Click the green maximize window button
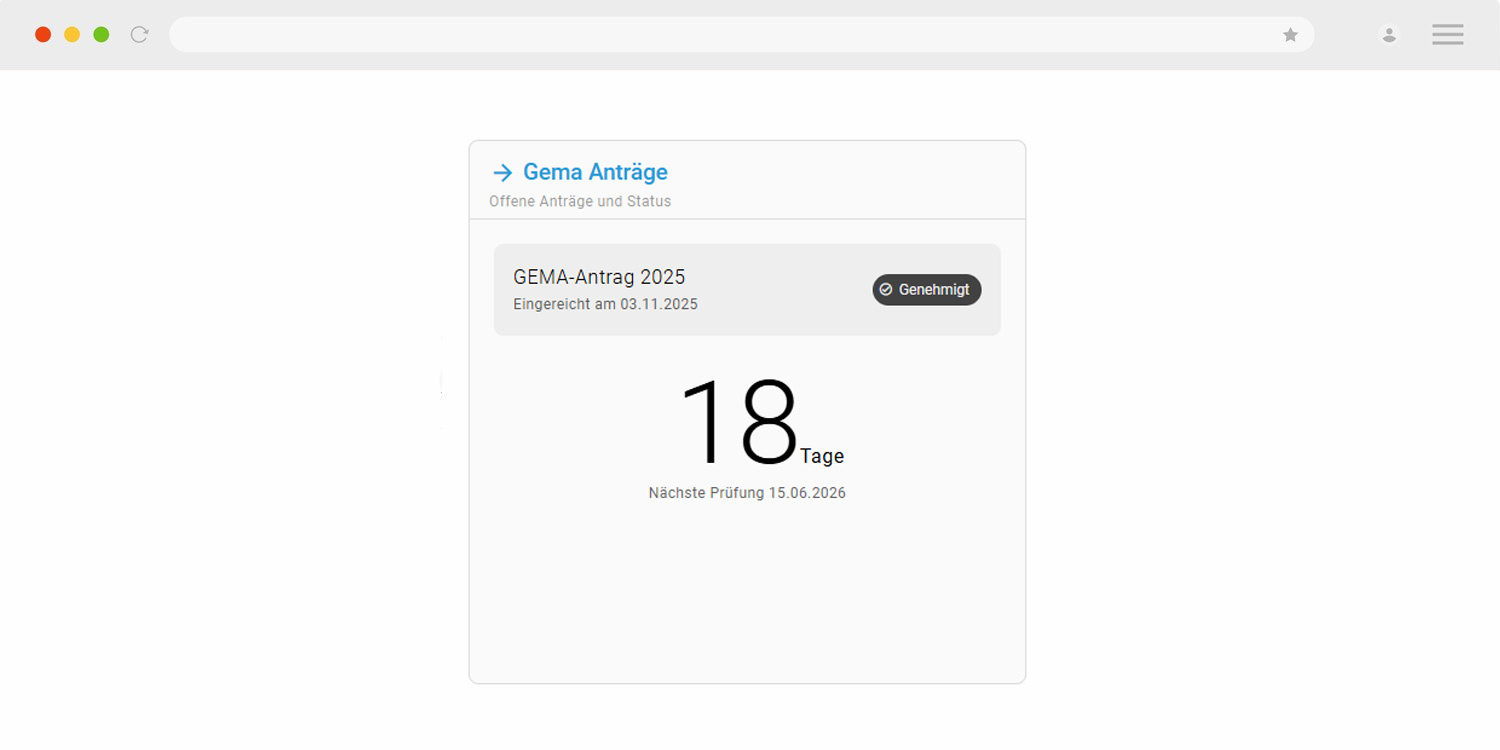The width and height of the screenshot is (1500, 750). [101, 35]
